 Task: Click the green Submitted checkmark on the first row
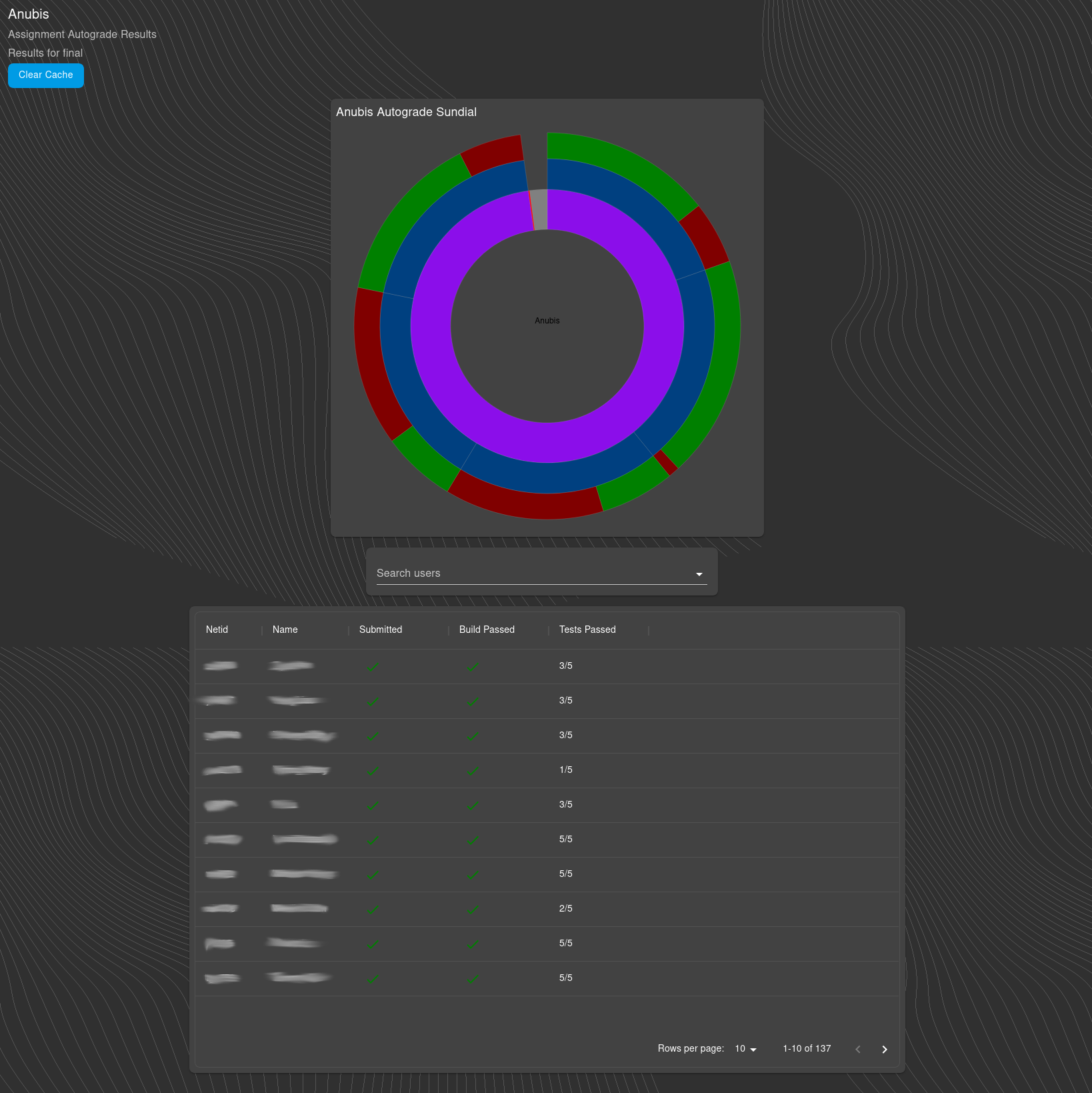(x=373, y=667)
